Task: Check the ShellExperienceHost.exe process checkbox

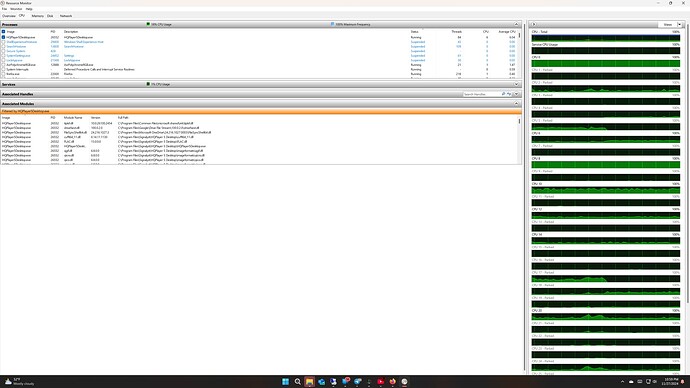Action: point(4,42)
